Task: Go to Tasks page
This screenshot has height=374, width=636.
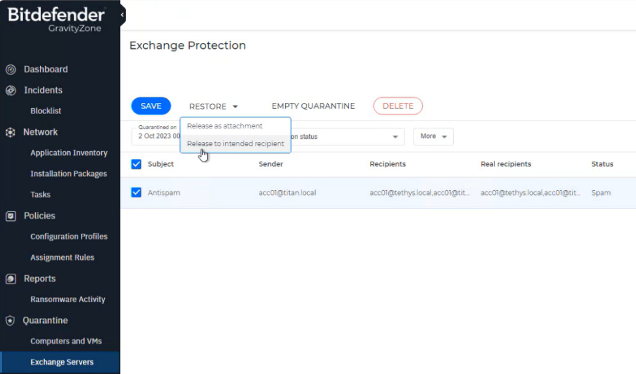Action: pos(40,195)
